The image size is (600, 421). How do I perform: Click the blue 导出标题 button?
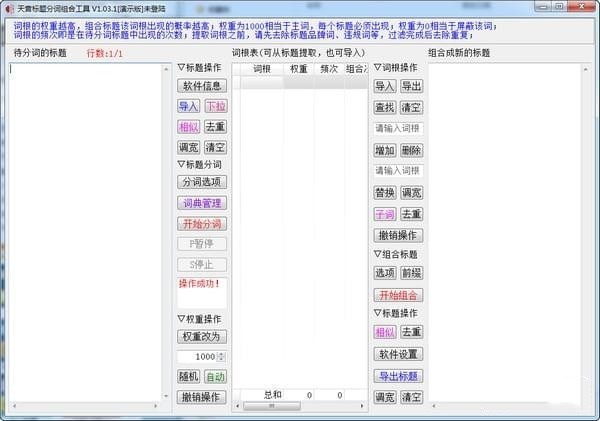coord(398,376)
